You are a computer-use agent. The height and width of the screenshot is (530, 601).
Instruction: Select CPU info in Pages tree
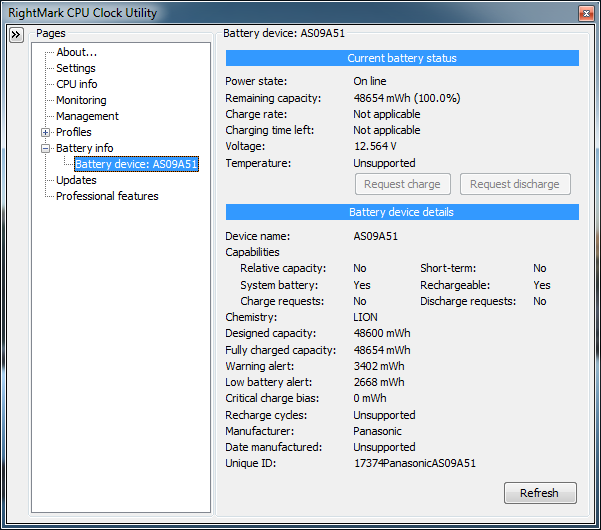pos(77,84)
